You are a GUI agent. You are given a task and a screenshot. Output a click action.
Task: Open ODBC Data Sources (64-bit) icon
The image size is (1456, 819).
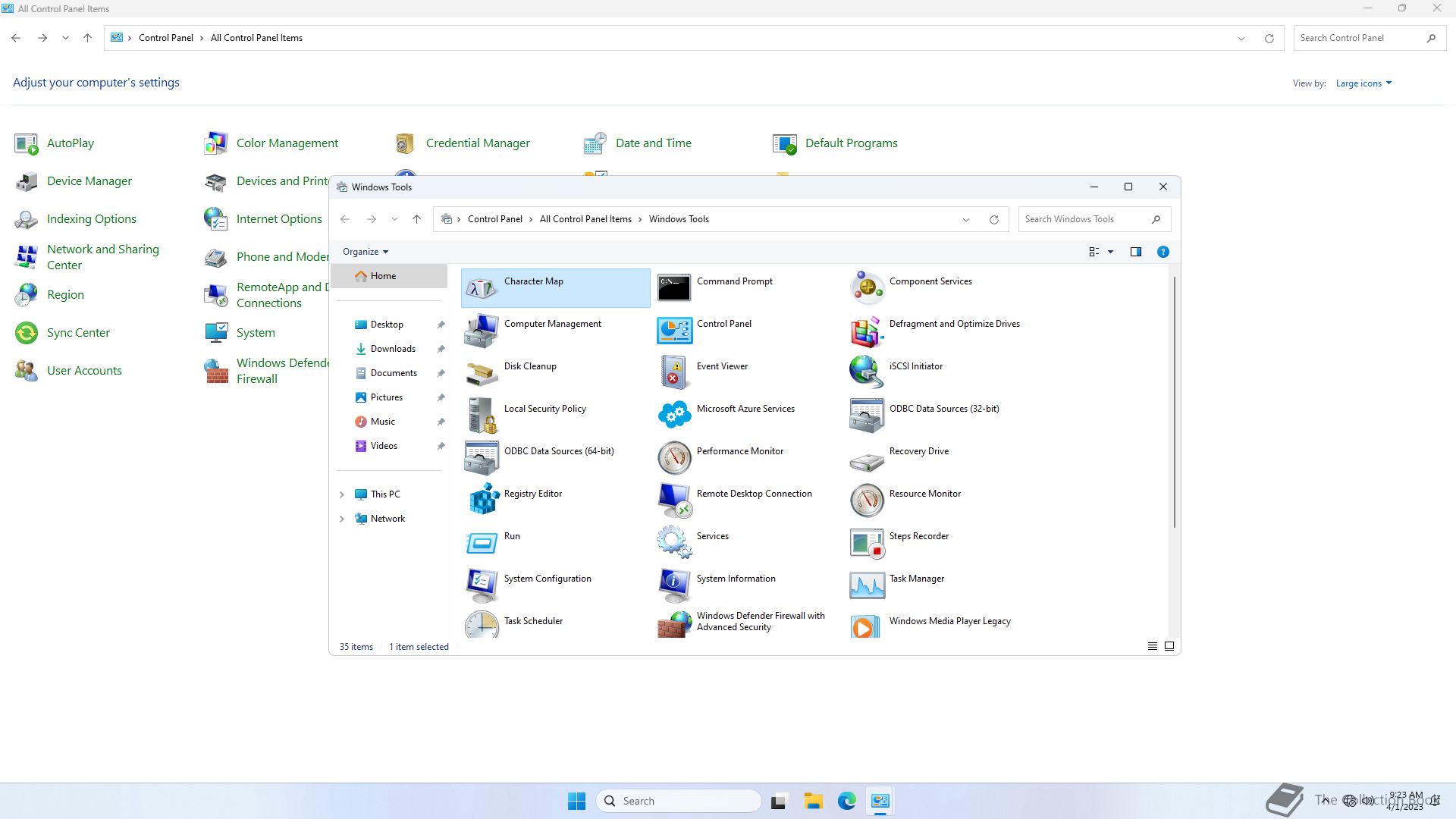point(482,458)
